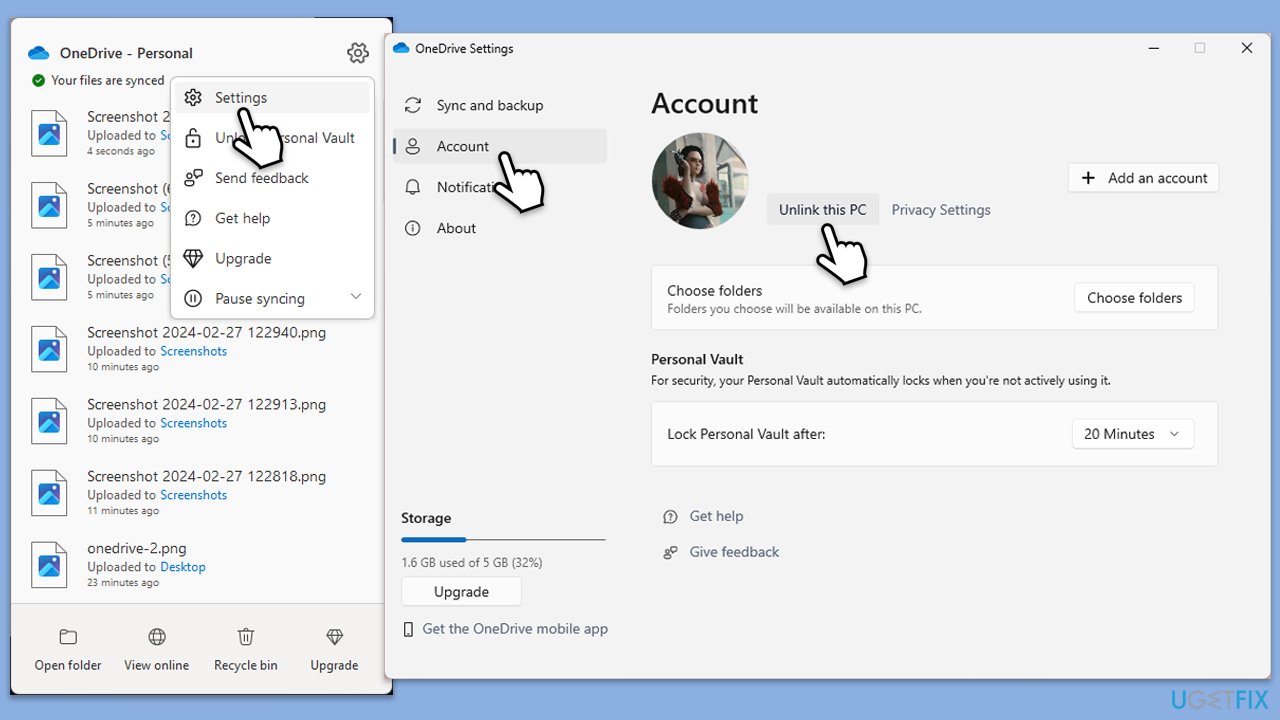Click the Give feedback link in settings

[734, 552]
